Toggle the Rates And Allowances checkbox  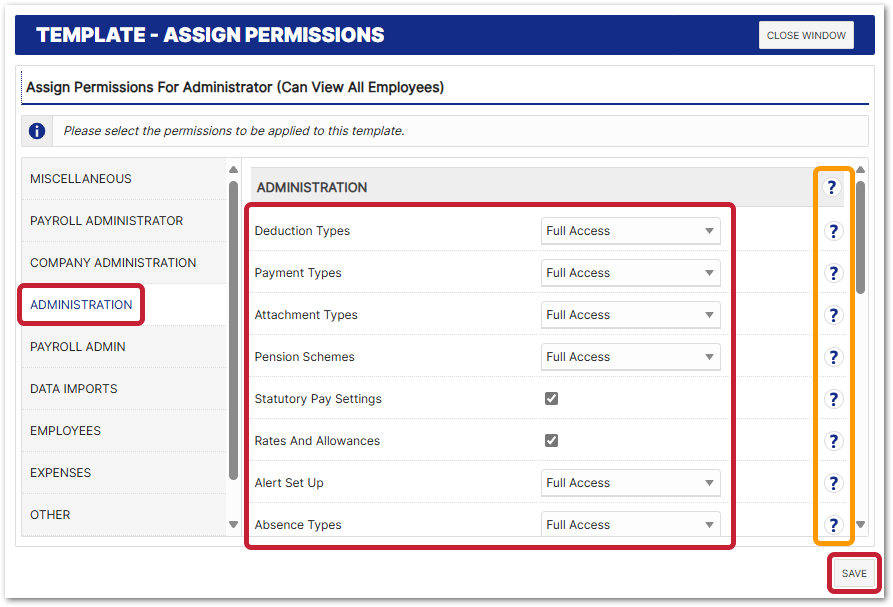pyautogui.click(x=551, y=440)
